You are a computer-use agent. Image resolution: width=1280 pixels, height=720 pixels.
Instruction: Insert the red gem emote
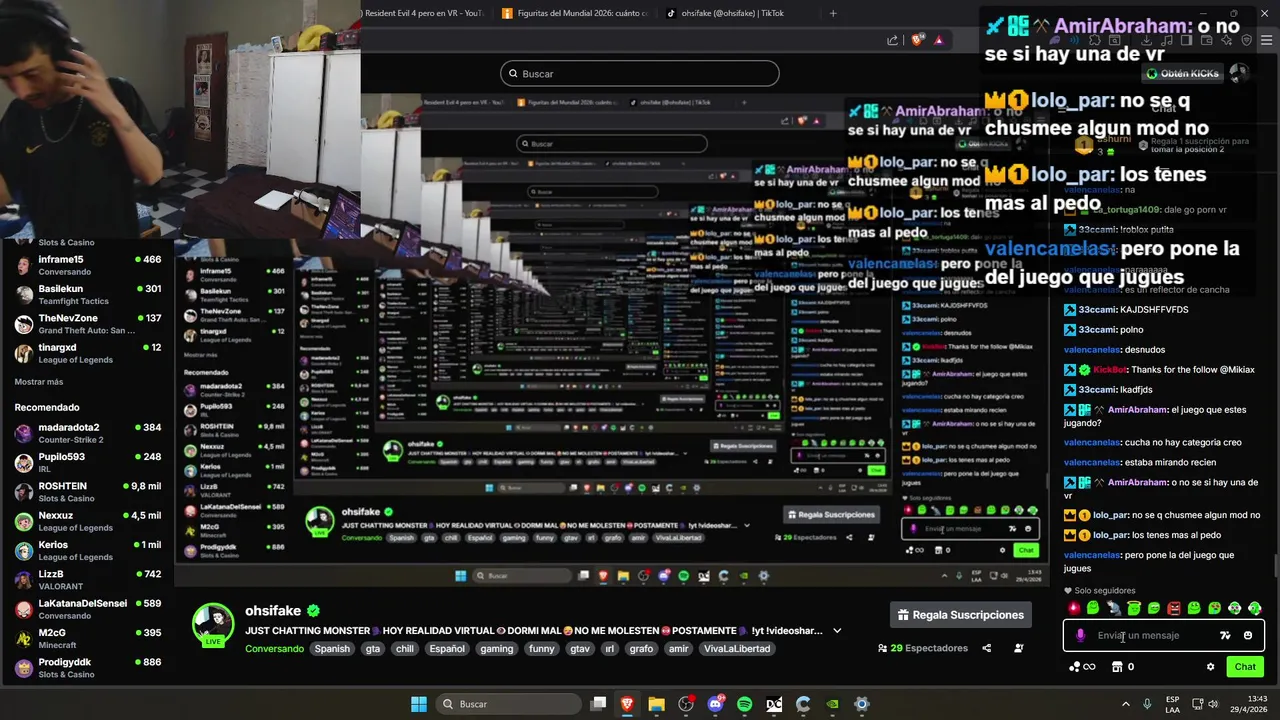click(x=1074, y=608)
